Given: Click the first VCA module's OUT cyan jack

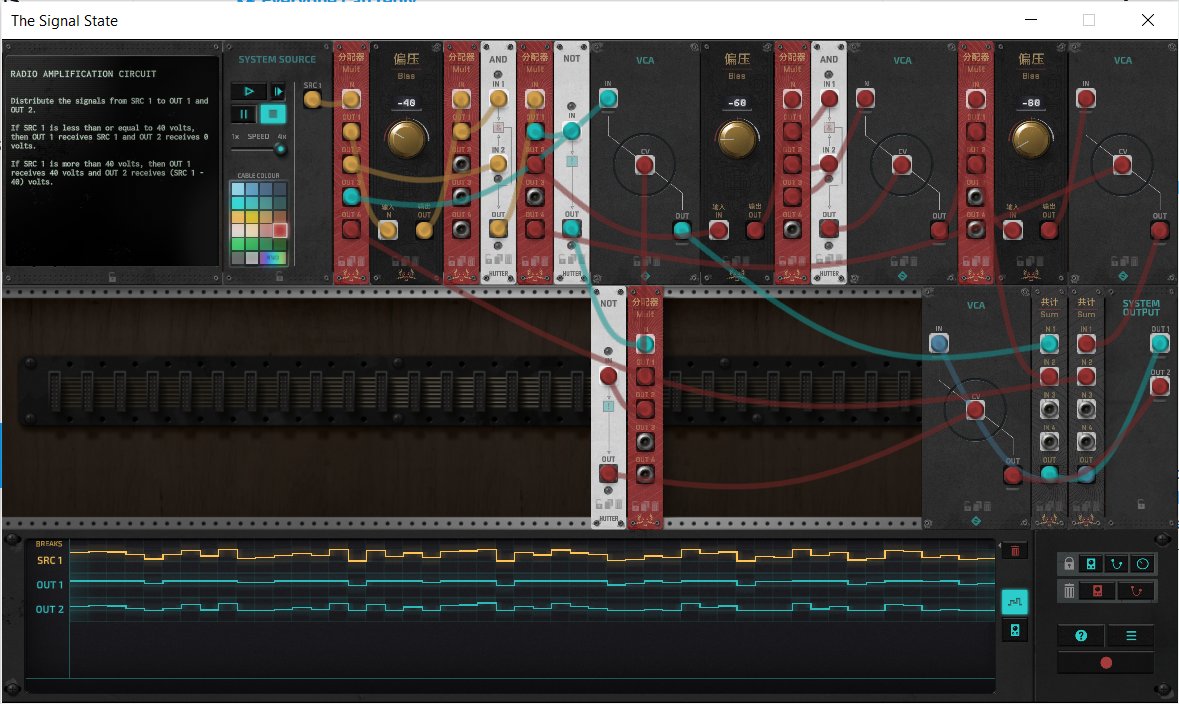Looking at the screenshot, I should pyautogui.click(x=681, y=229).
